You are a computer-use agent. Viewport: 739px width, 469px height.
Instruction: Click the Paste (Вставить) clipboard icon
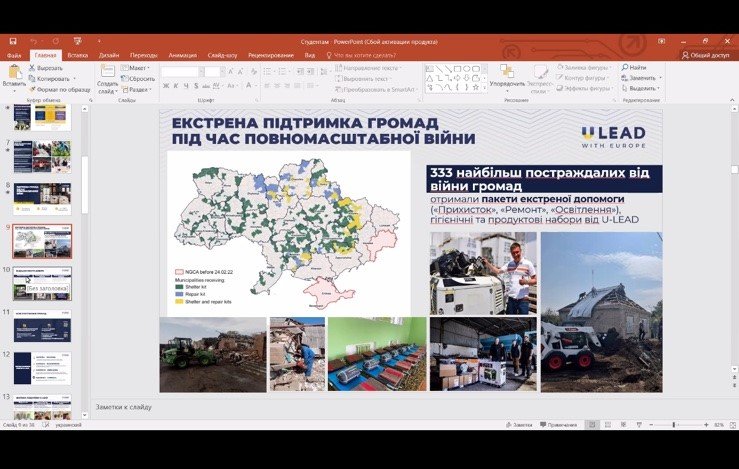click(14, 73)
